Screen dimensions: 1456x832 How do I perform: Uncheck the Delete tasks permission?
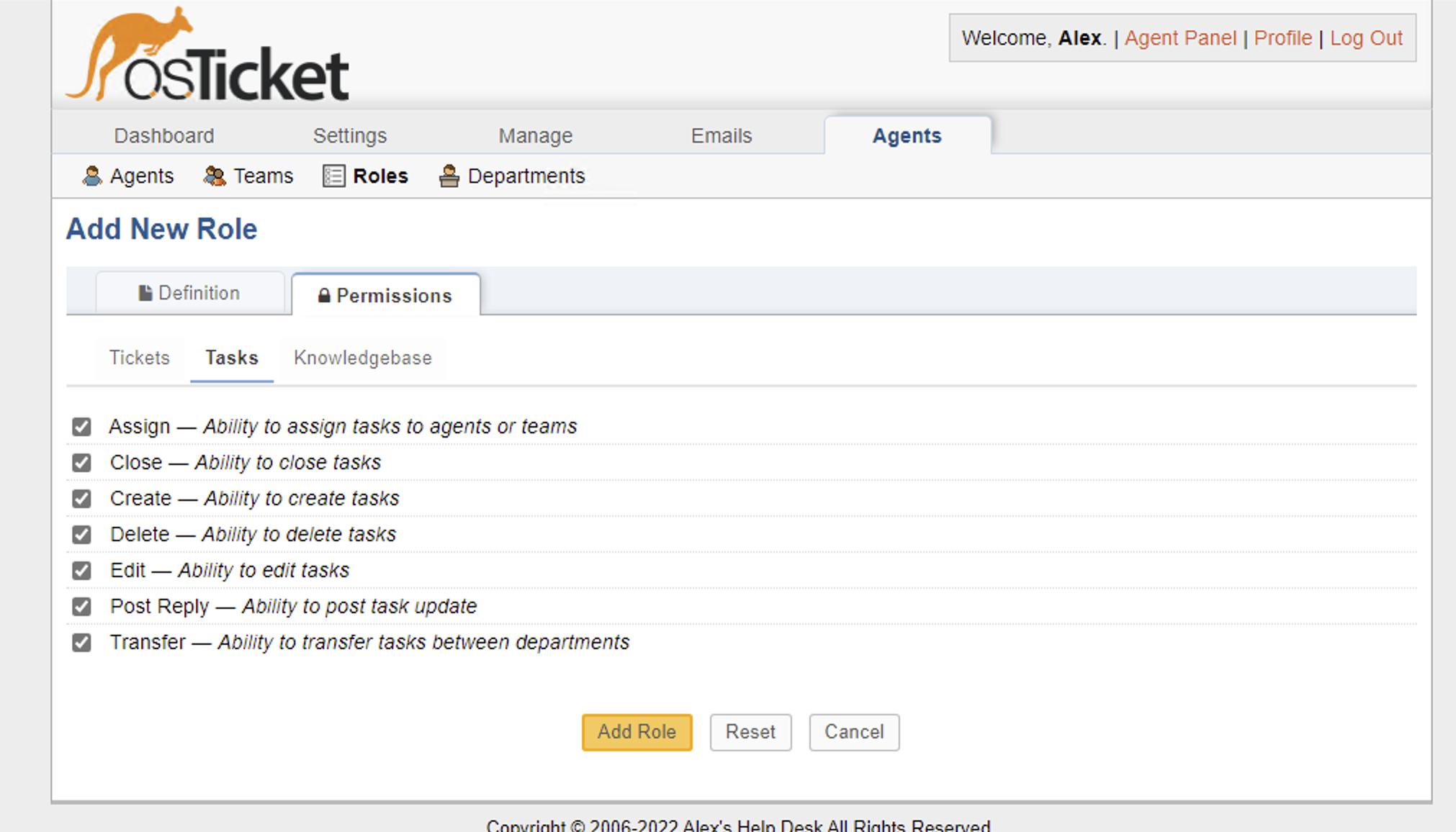81,535
